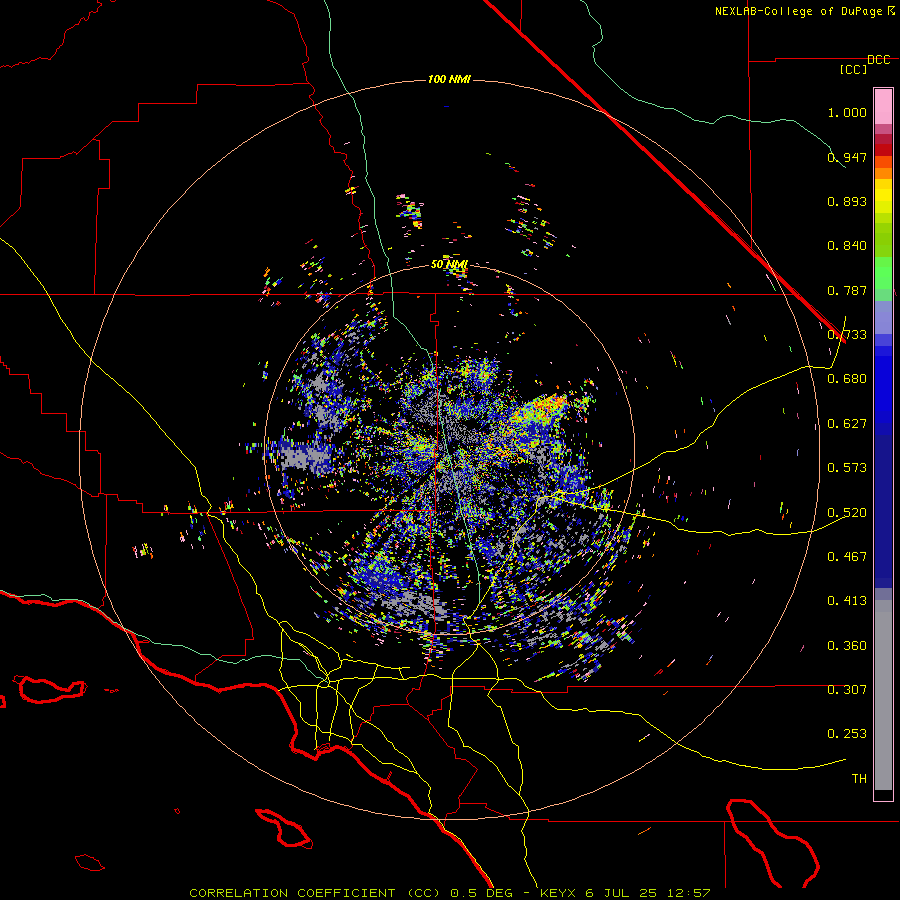Select the 0.520 legend value
This screenshot has height=900, width=900.
tap(847, 512)
